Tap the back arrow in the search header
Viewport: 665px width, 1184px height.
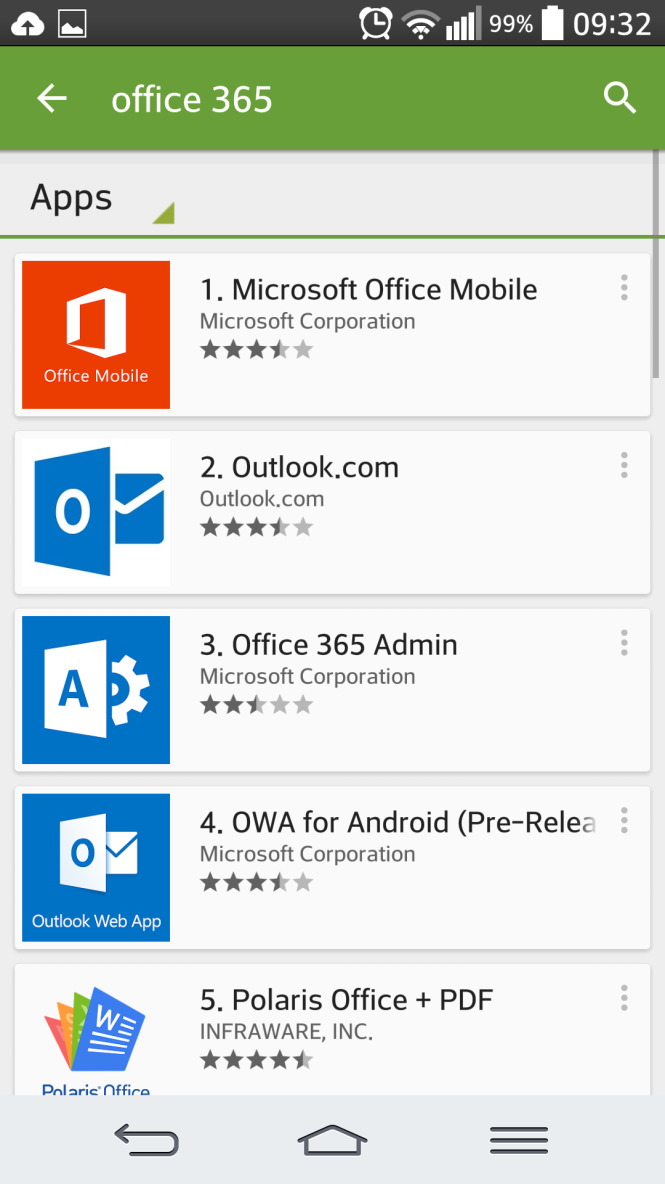[x=52, y=98]
